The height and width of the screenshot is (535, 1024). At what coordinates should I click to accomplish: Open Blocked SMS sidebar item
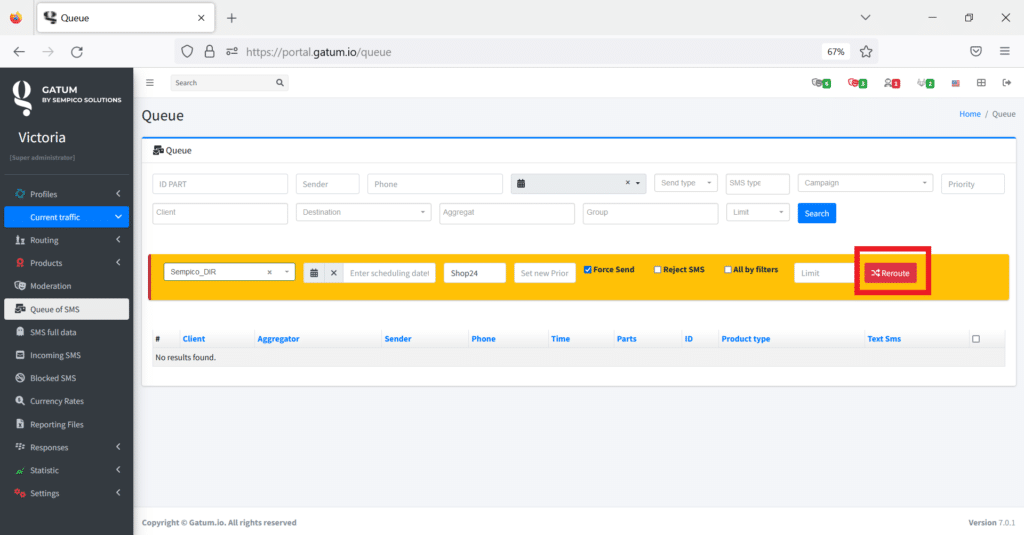tap(67, 378)
